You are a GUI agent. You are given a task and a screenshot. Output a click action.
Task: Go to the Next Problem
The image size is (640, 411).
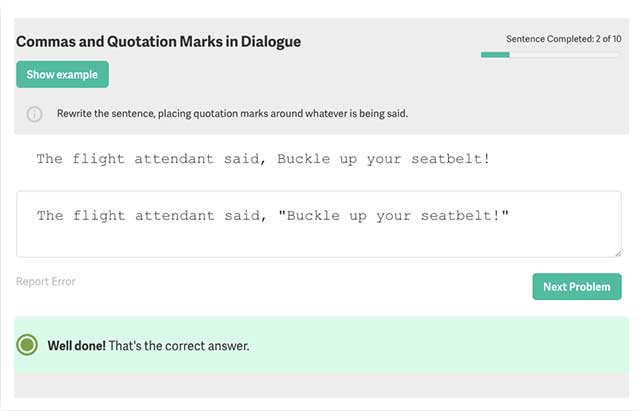point(576,287)
